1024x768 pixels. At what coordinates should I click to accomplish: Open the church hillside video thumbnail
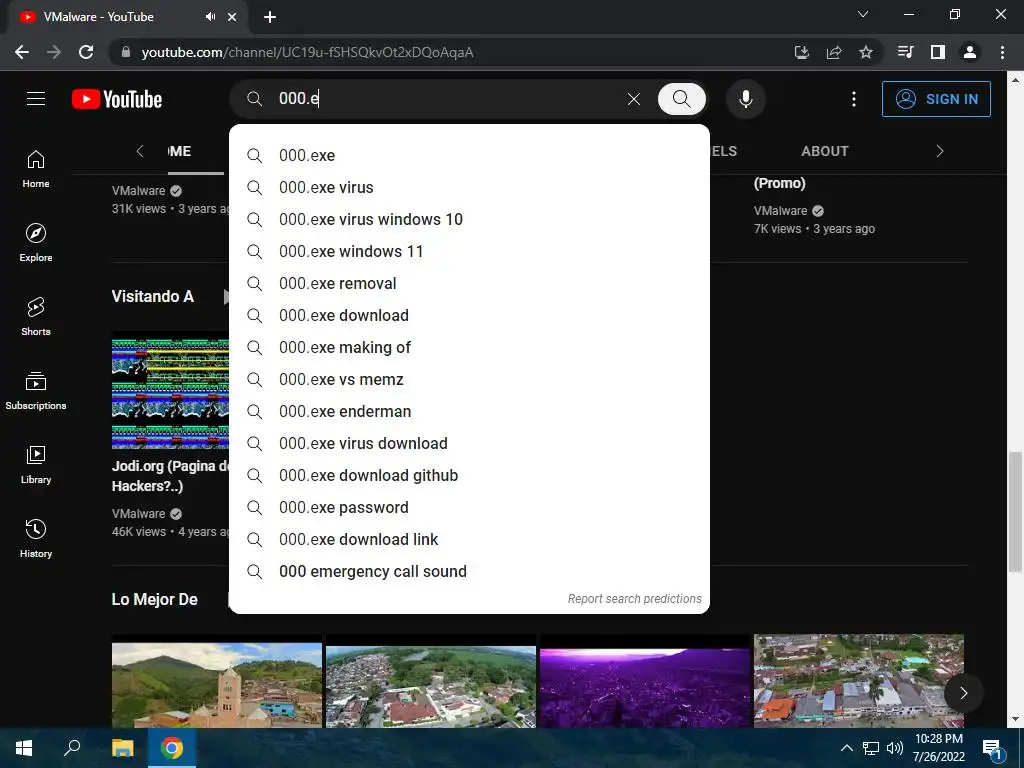pyautogui.click(x=217, y=685)
